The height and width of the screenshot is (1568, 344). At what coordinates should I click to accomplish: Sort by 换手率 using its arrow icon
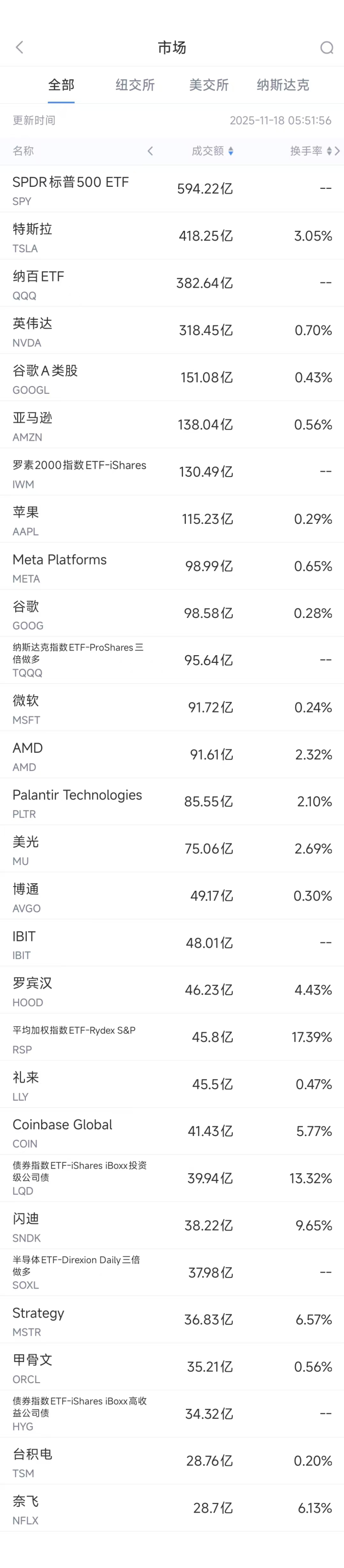[x=329, y=151]
